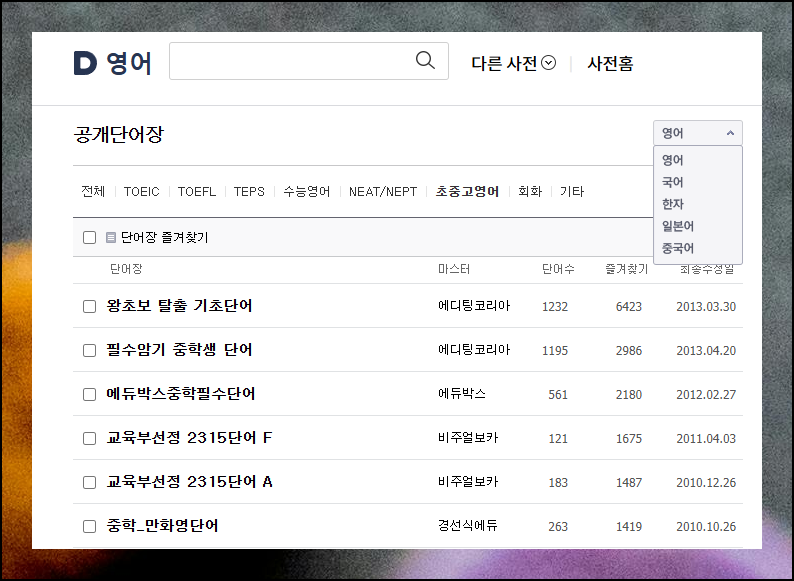
Task: Click the date 2010.10.26
Action: 706,527
